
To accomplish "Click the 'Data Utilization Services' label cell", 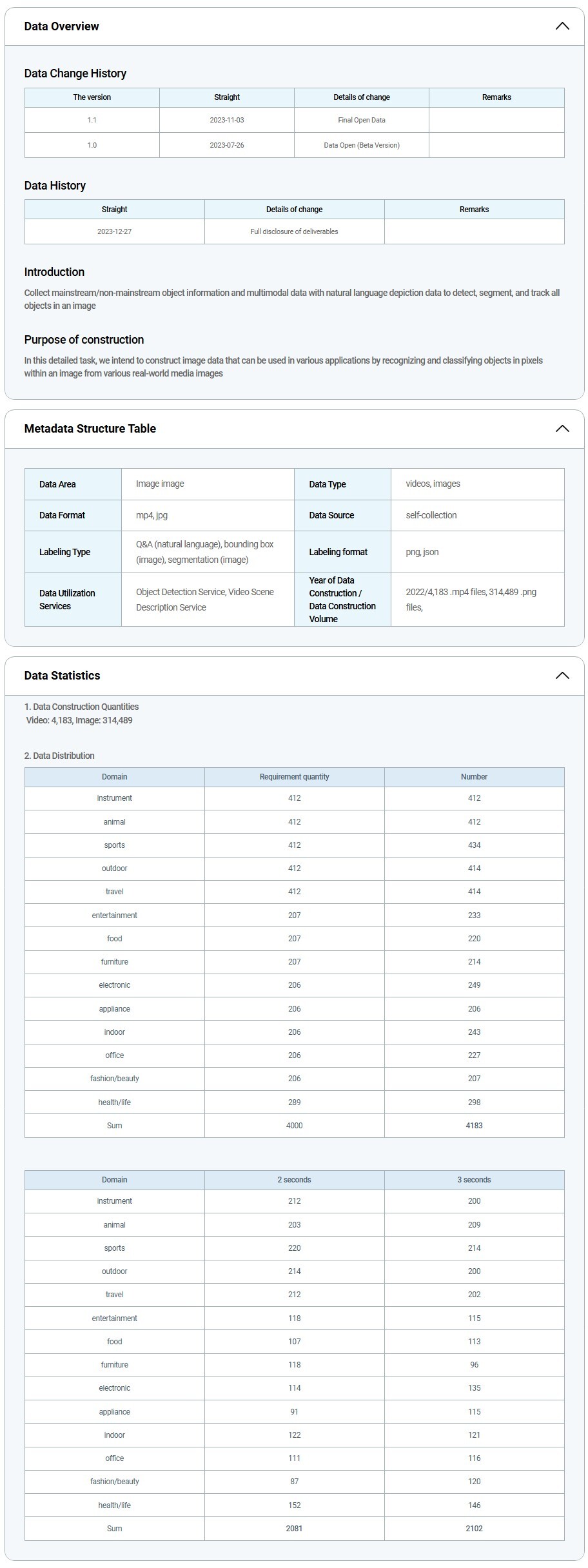I will pyautogui.click(x=67, y=600).
